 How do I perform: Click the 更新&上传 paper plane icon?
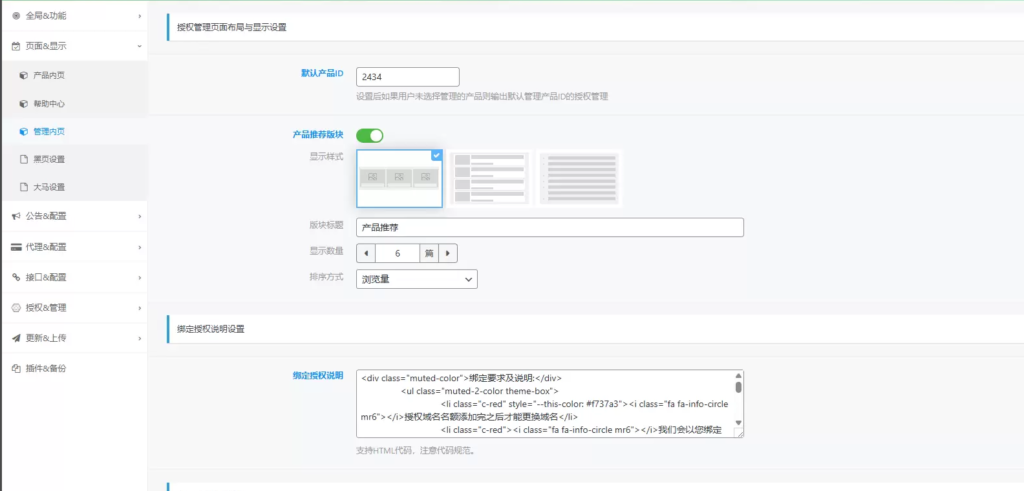coord(16,338)
